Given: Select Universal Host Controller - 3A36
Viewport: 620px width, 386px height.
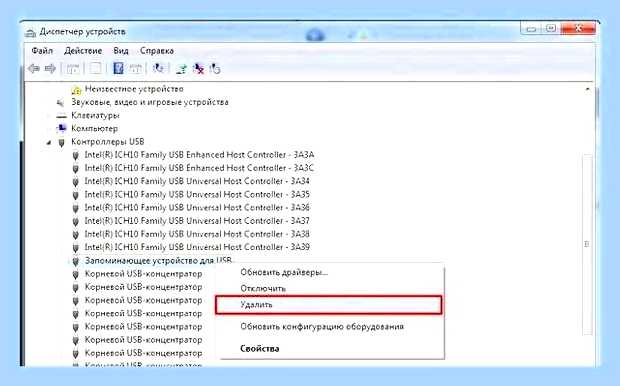Looking at the screenshot, I should (x=197, y=208).
